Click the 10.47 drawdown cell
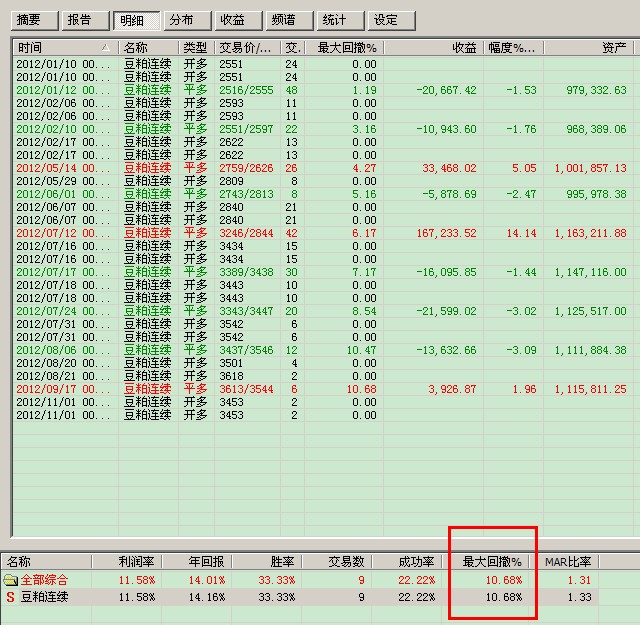This screenshot has width=640, height=625. click(x=362, y=350)
